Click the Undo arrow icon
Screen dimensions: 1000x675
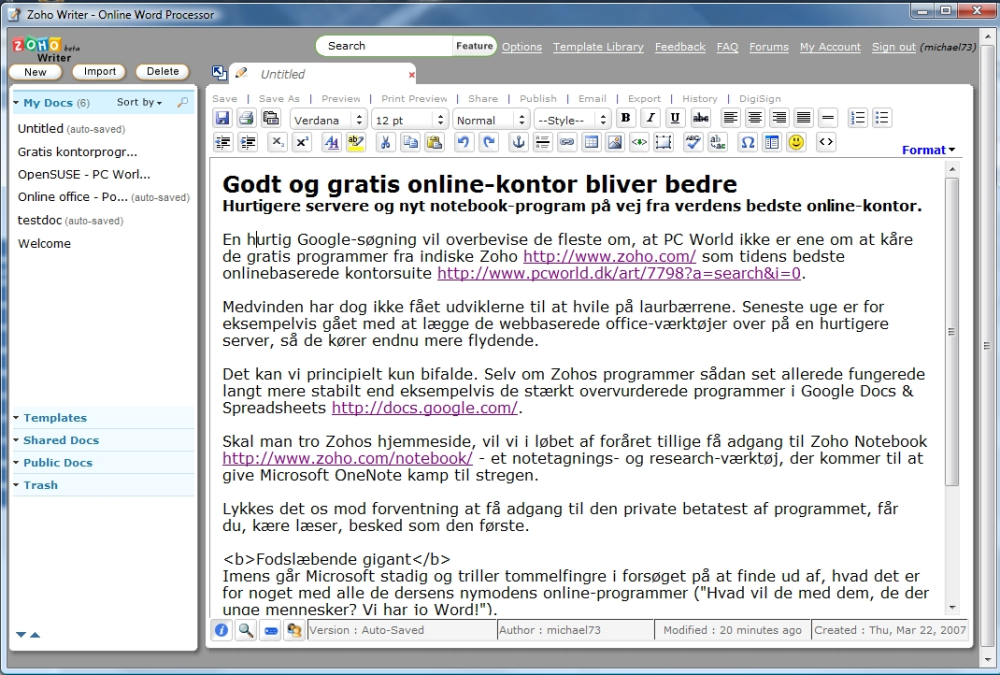463,143
